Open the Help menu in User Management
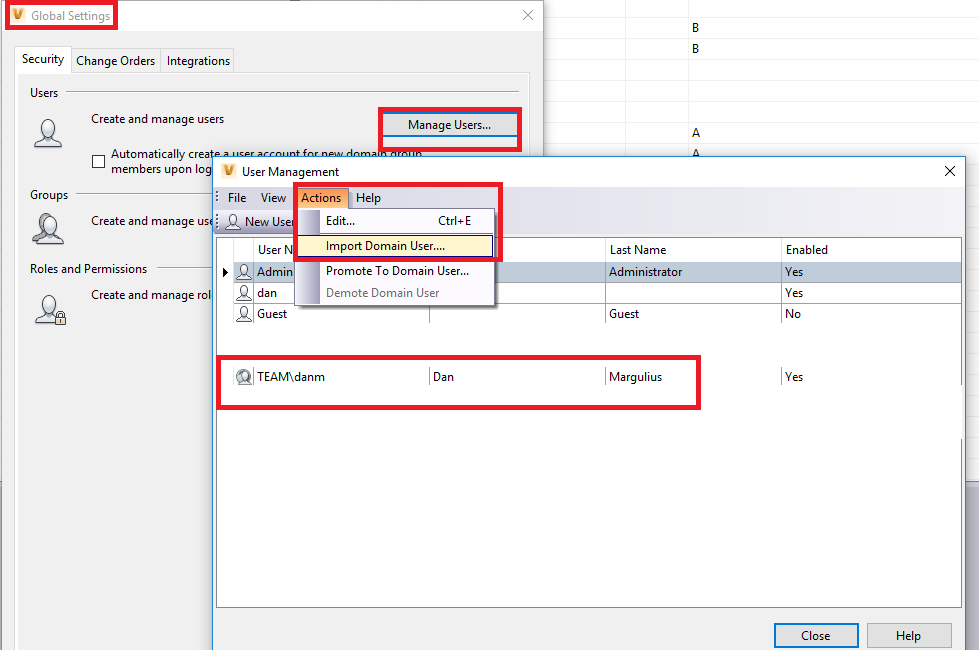Viewport: 979px width, 650px height. click(x=368, y=198)
